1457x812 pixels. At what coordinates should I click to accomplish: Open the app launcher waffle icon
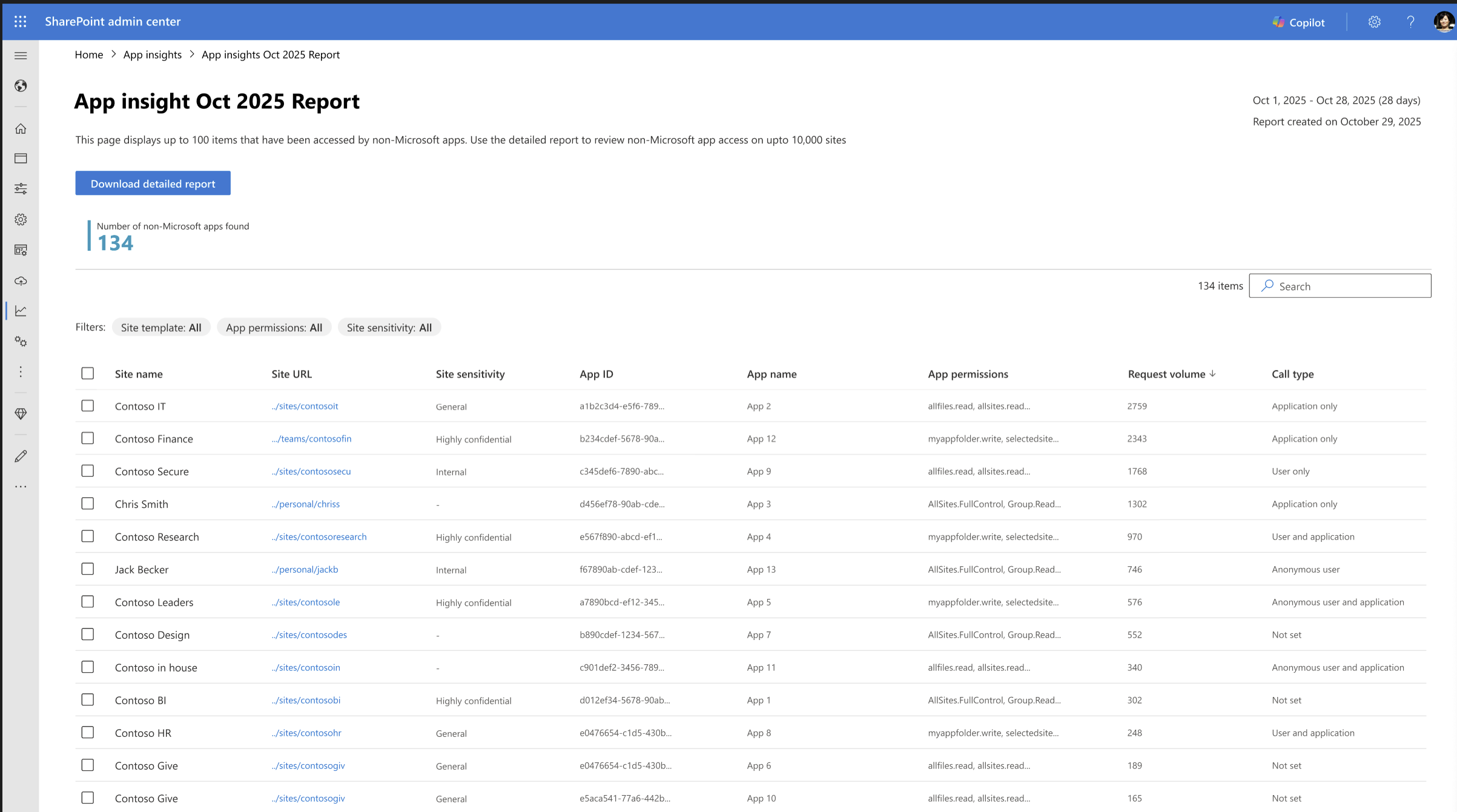(x=20, y=22)
